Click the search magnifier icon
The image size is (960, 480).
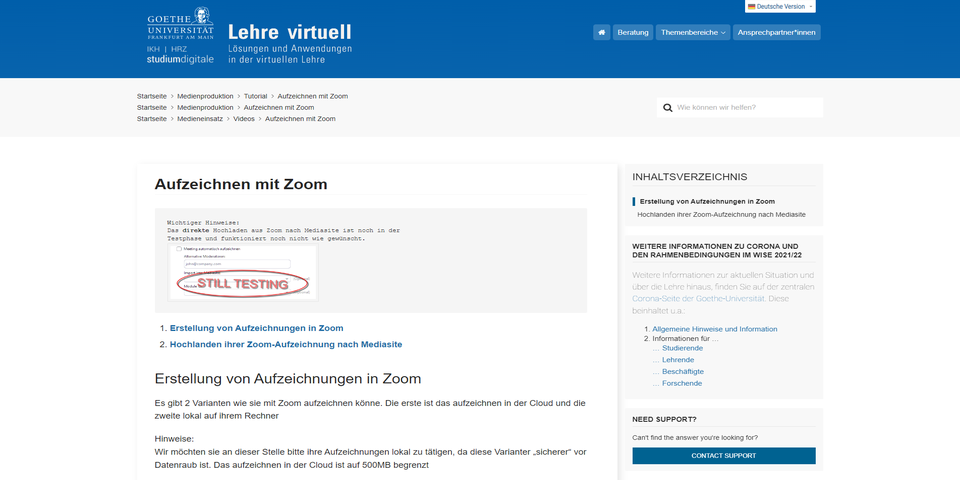(x=667, y=108)
